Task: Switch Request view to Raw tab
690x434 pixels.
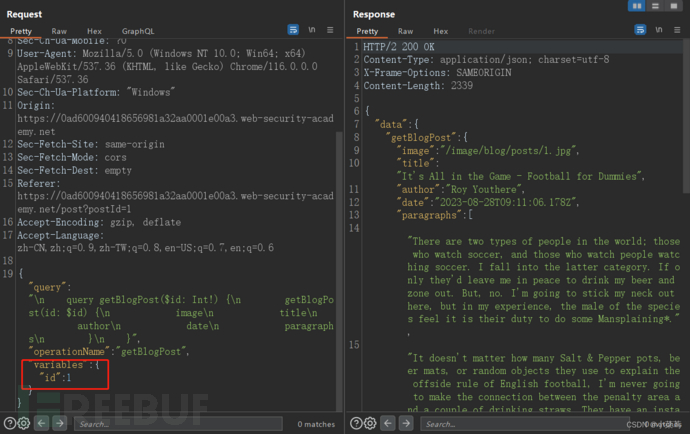Action: coord(59,31)
